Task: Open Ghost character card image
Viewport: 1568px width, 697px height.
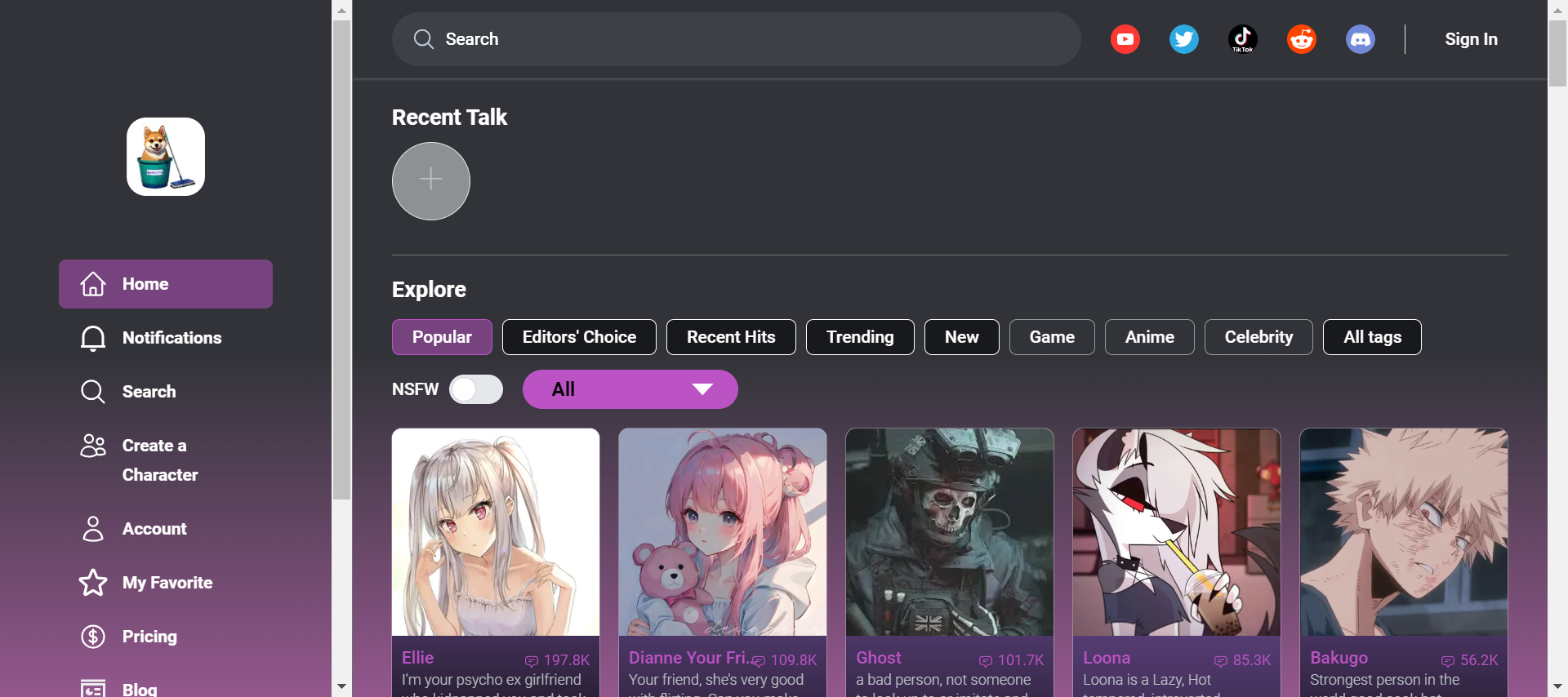Action: pyautogui.click(x=950, y=532)
